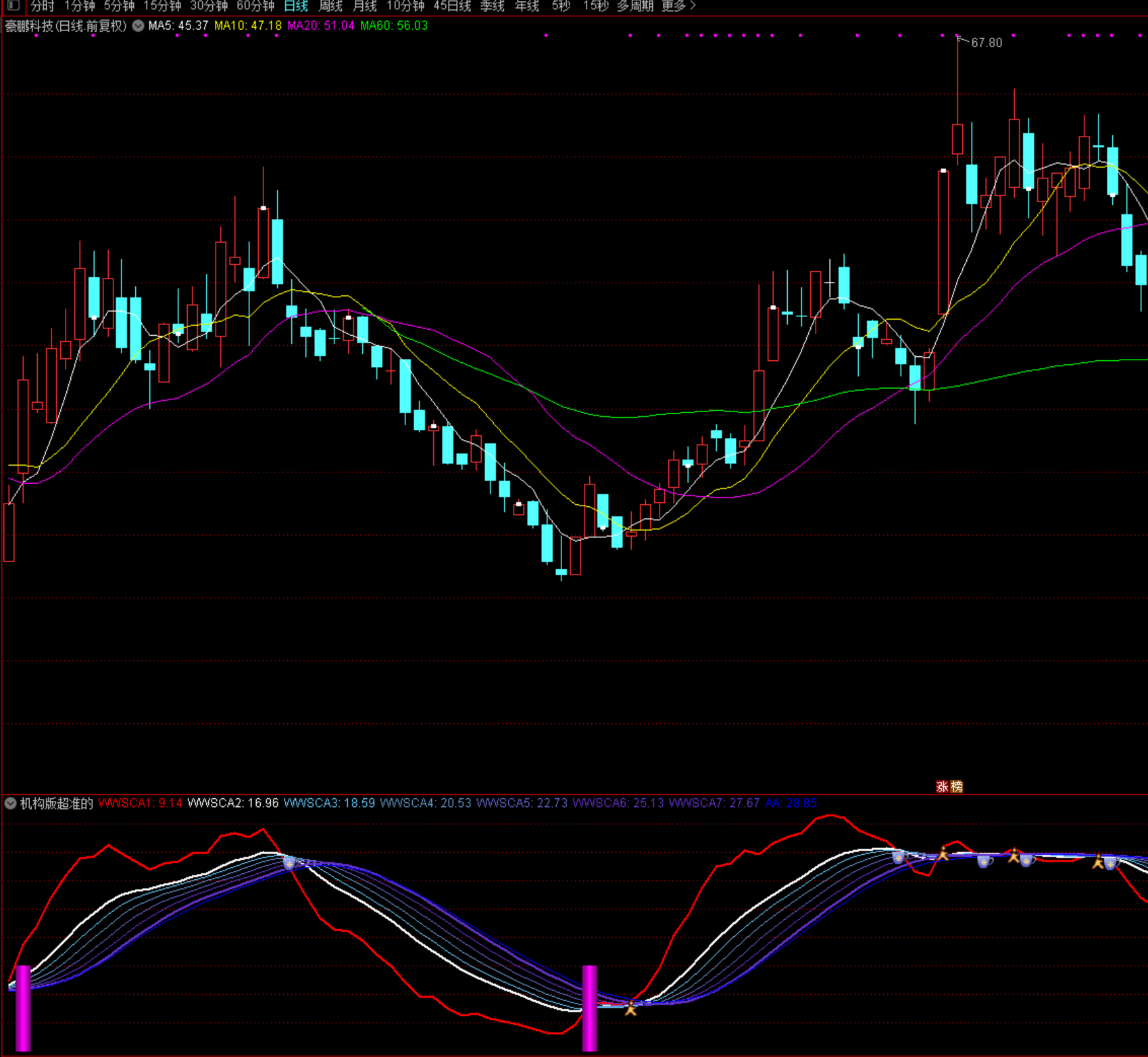The height and width of the screenshot is (1057, 1148).
Task: Click the green MA60: 56.03 label
Action: tap(394, 26)
